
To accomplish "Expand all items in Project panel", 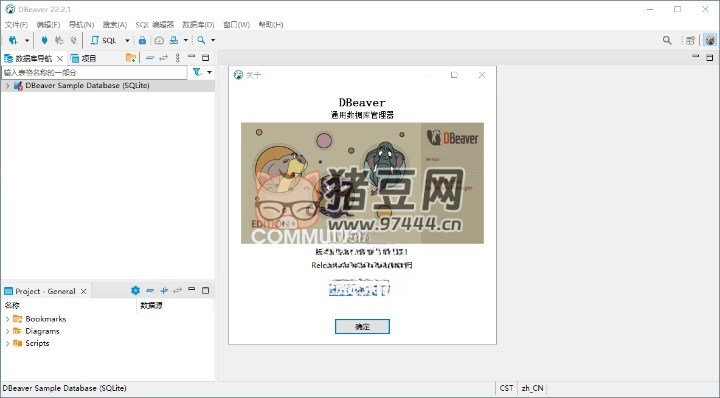I will 164,291.
